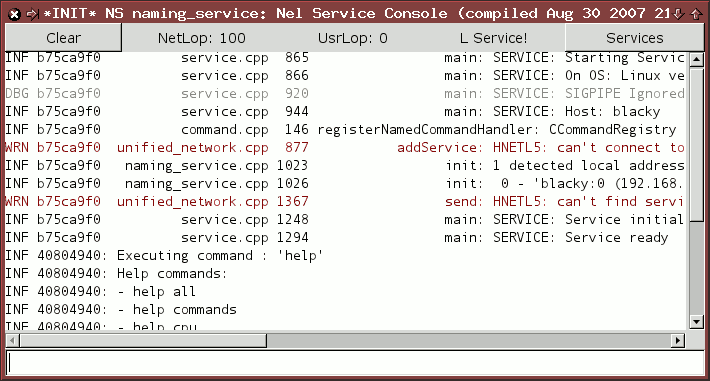Click line 'naming_service.cpp 1023'
Screen dimensions: 710x381
click(345, 165)
